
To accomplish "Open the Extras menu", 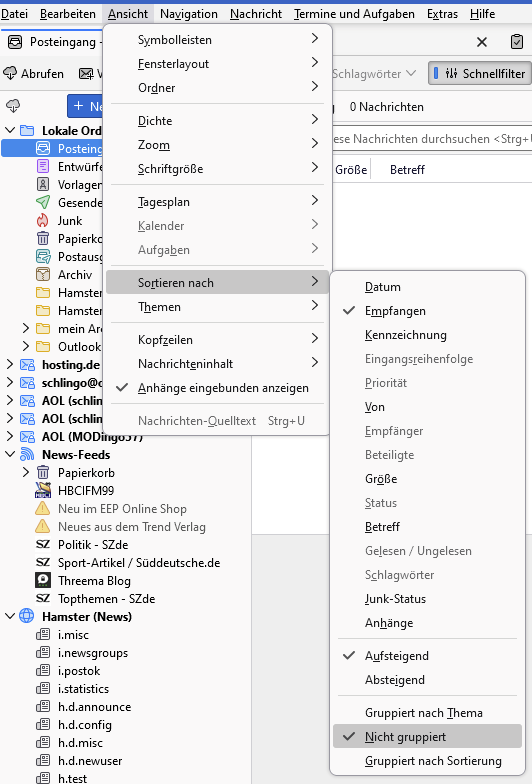I will point(442,14).
